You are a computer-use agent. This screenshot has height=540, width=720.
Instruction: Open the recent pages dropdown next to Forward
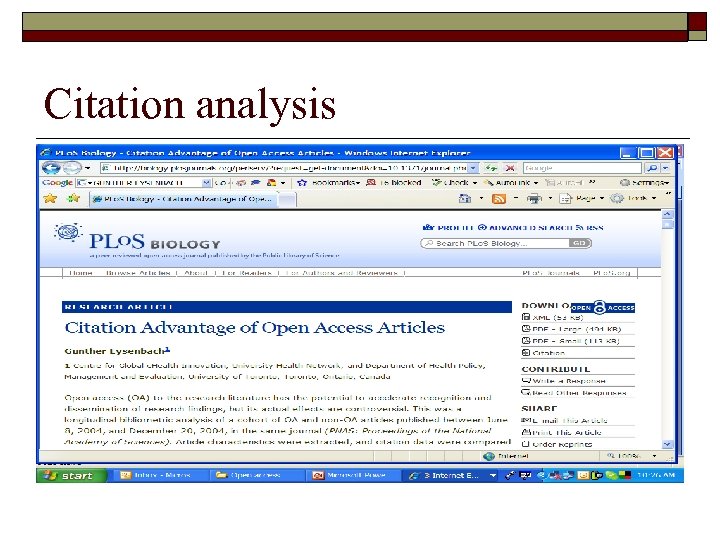(x=87, y=168)
